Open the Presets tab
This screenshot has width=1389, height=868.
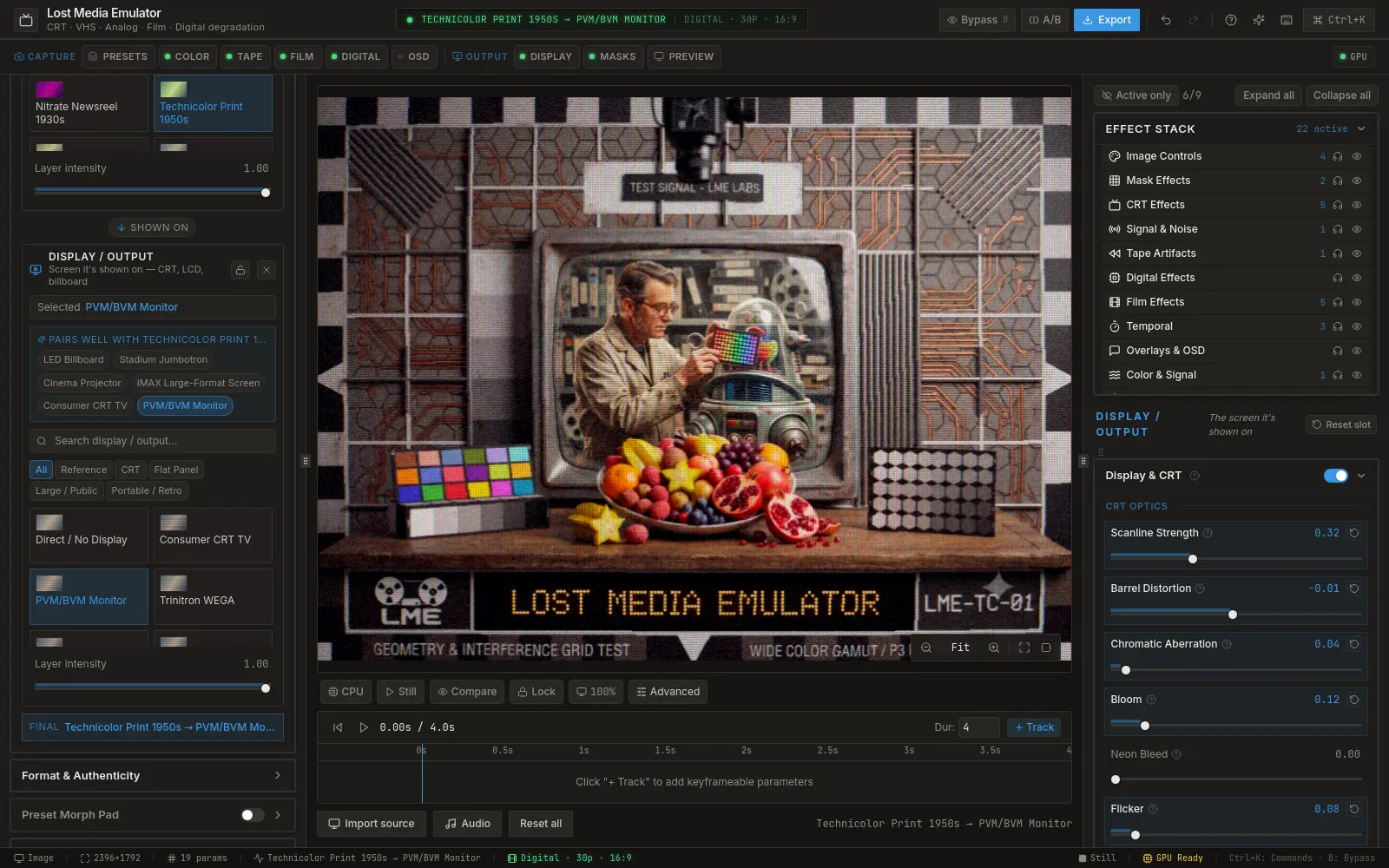tap(118, 56)
